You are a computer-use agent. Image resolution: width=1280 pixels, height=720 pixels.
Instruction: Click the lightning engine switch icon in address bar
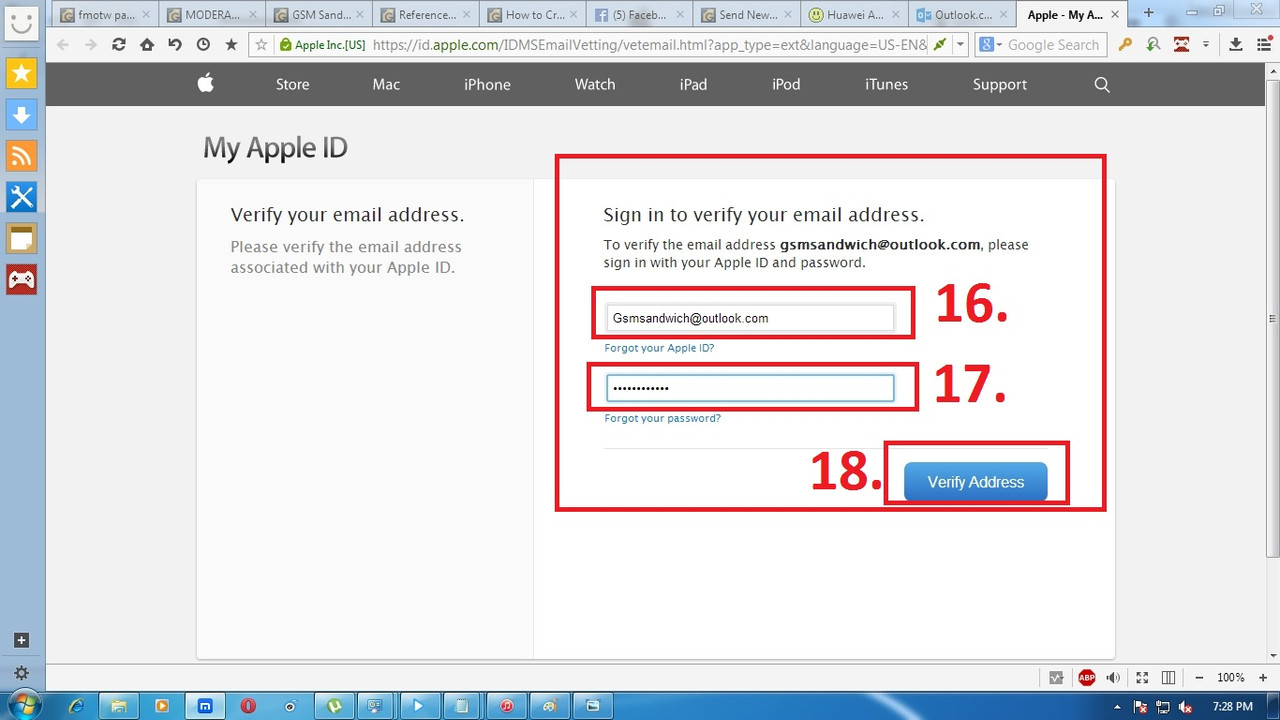click(x=940, y=45)
